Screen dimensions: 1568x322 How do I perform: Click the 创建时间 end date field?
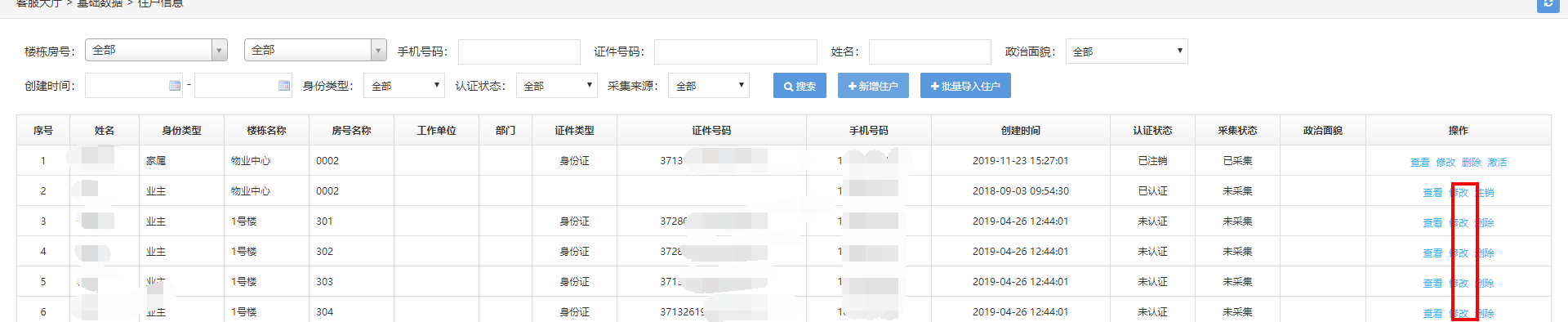[243, 86]
